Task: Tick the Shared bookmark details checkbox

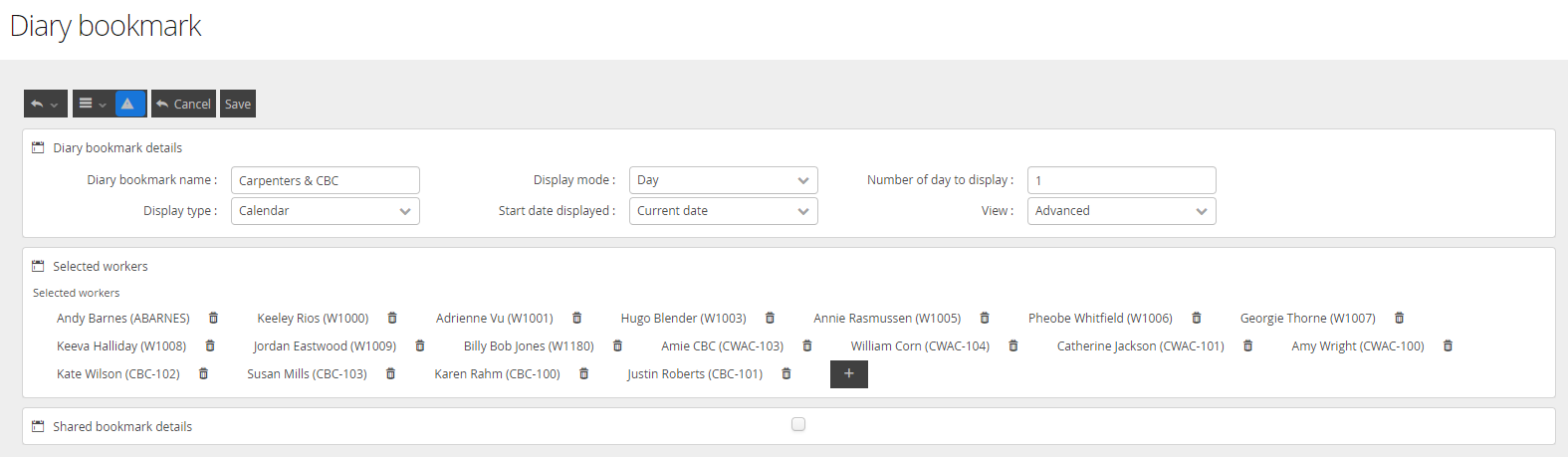Action: 798,424
